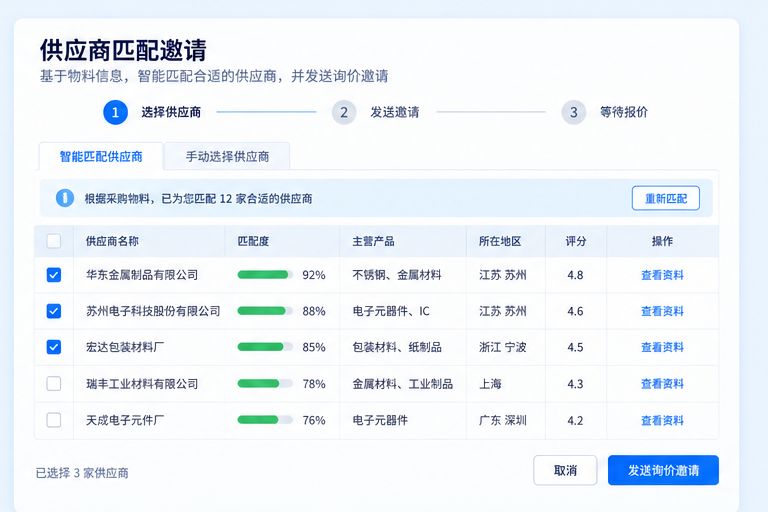Click the 等待报价 step label
The height and width of the screenshot is (512, 768).
624,112
